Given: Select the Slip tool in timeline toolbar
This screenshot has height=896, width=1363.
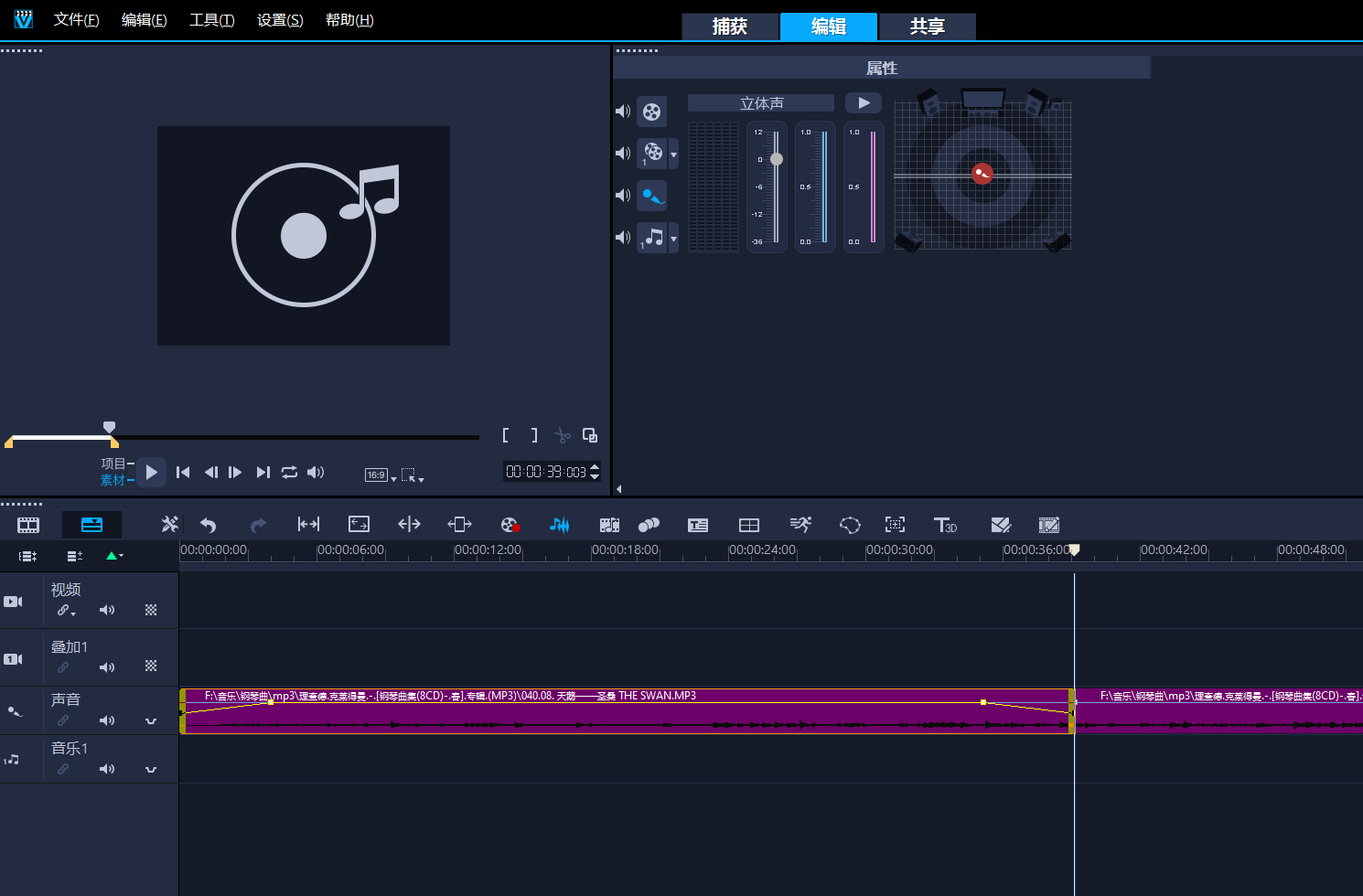Looking at the screenshot, I should pos(308,524).
